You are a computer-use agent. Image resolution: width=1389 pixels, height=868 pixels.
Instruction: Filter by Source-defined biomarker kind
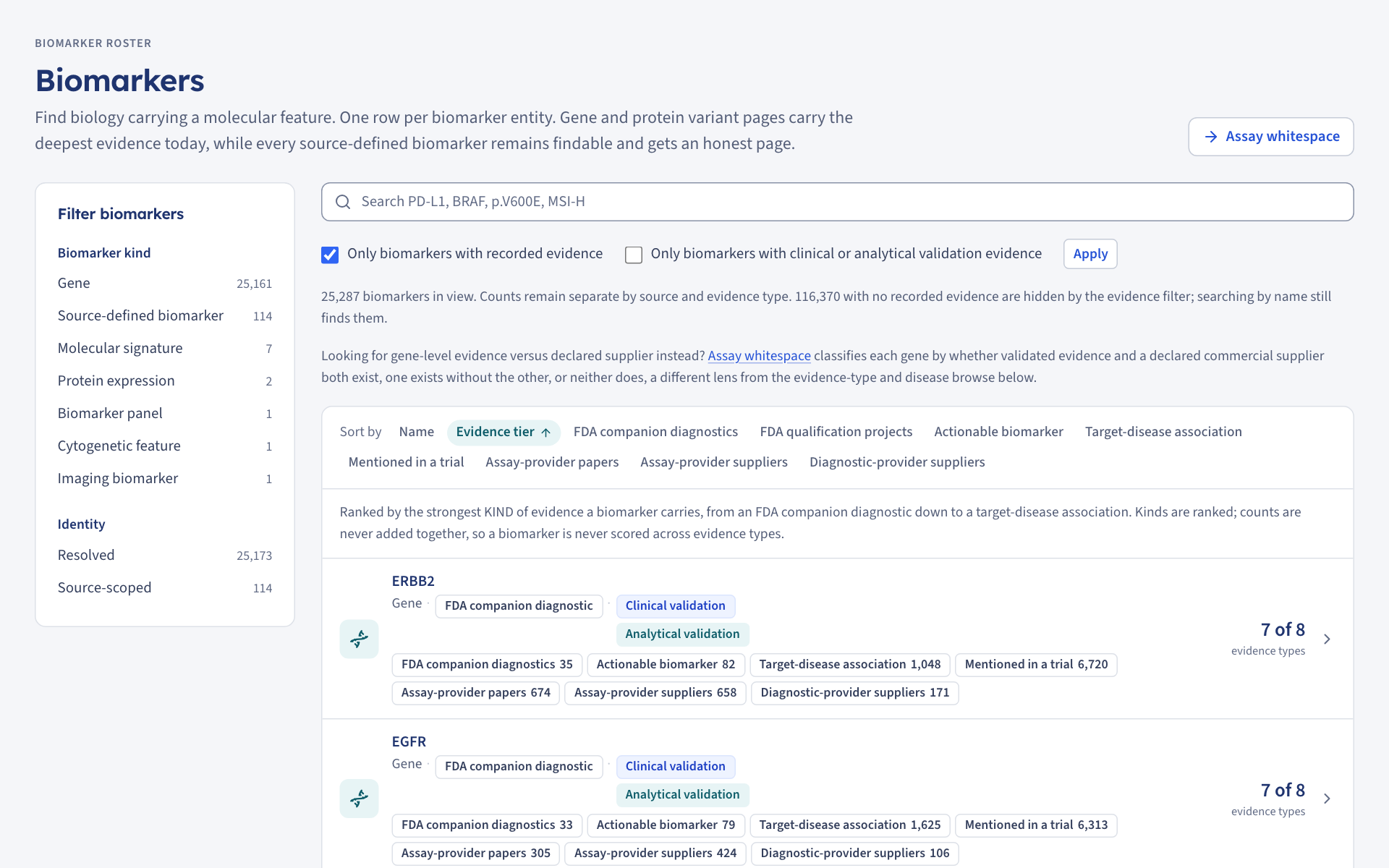165,316
